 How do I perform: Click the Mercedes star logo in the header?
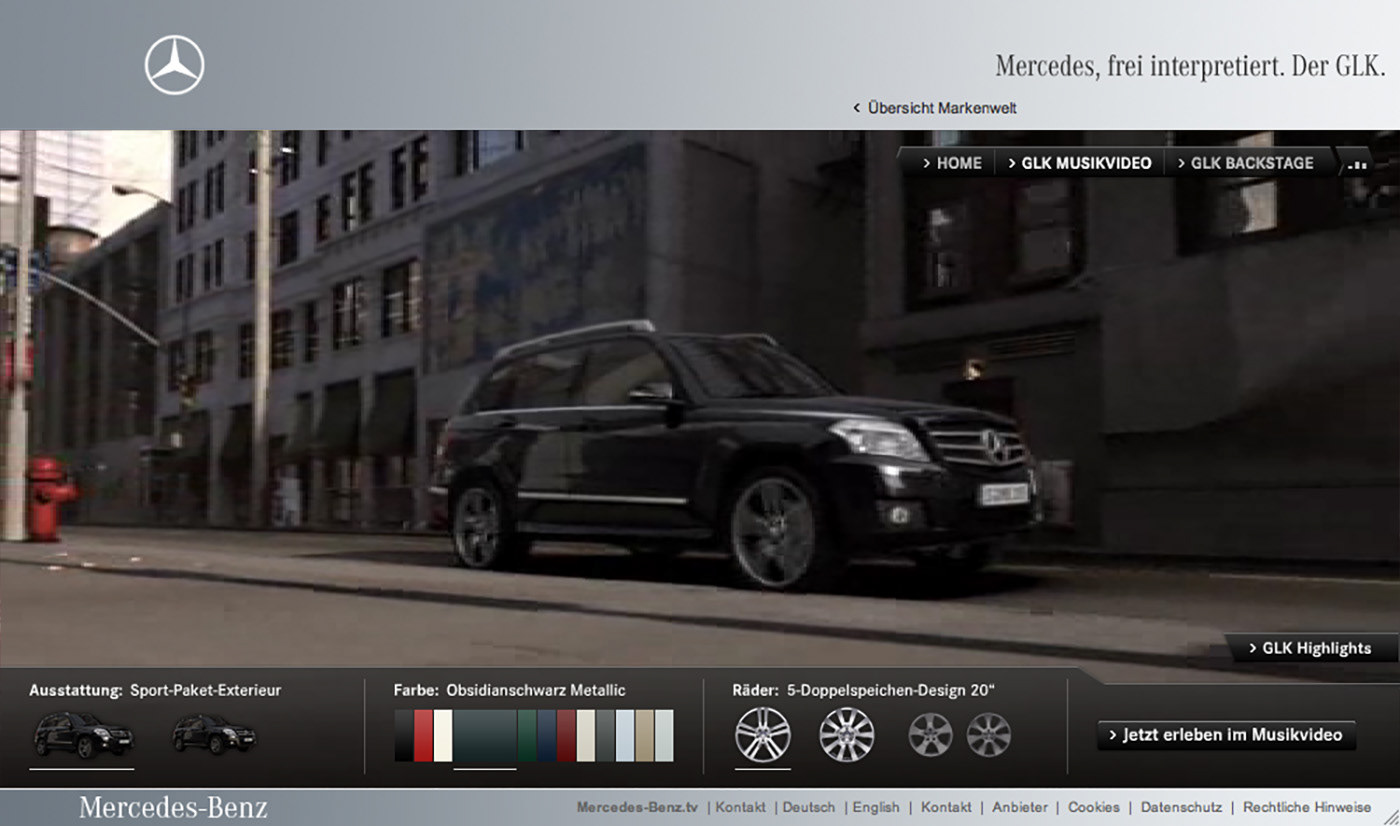[175, 65]
